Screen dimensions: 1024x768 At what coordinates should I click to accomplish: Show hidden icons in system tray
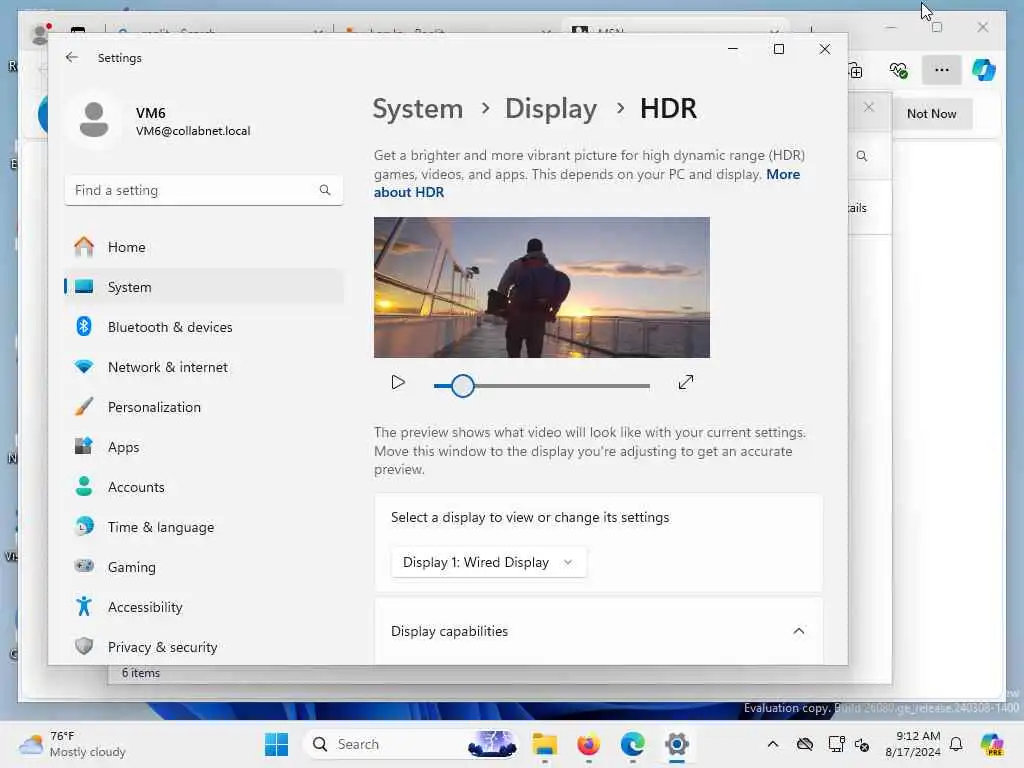pos(773,744)
